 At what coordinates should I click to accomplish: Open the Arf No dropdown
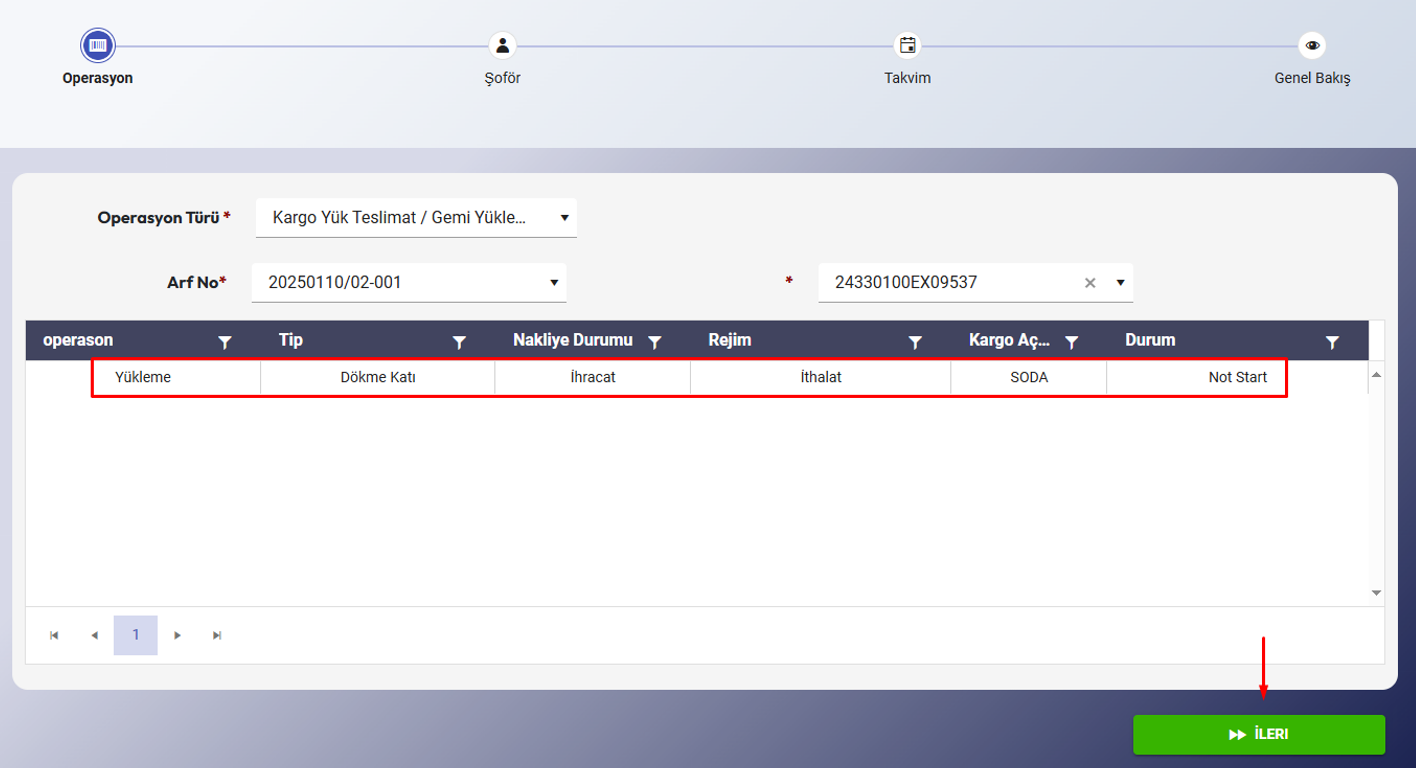click(x=554, y=283)
